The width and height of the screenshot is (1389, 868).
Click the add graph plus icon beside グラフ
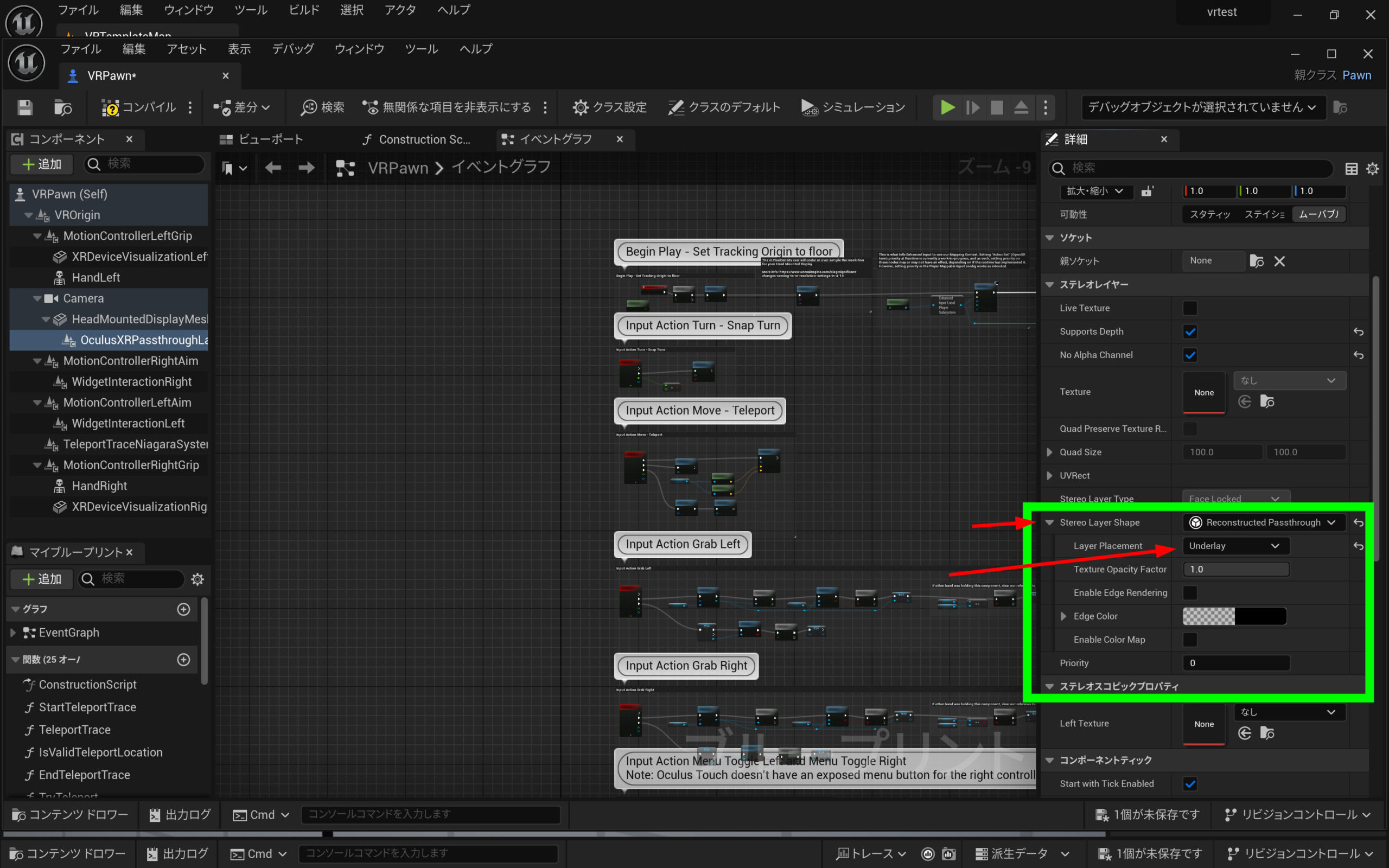click(184, 609)
